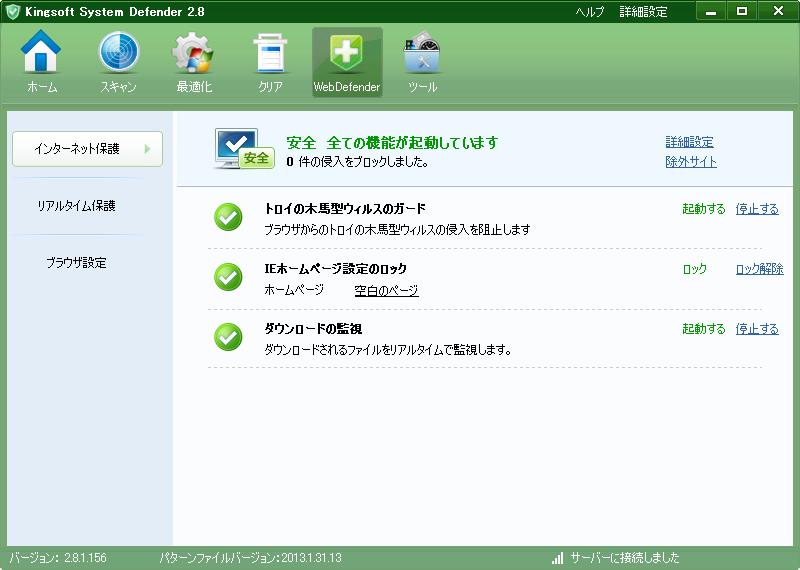Select the インターネット保護 sidebar tab
This screenshot has width=800, height=570.
point(87,149)
